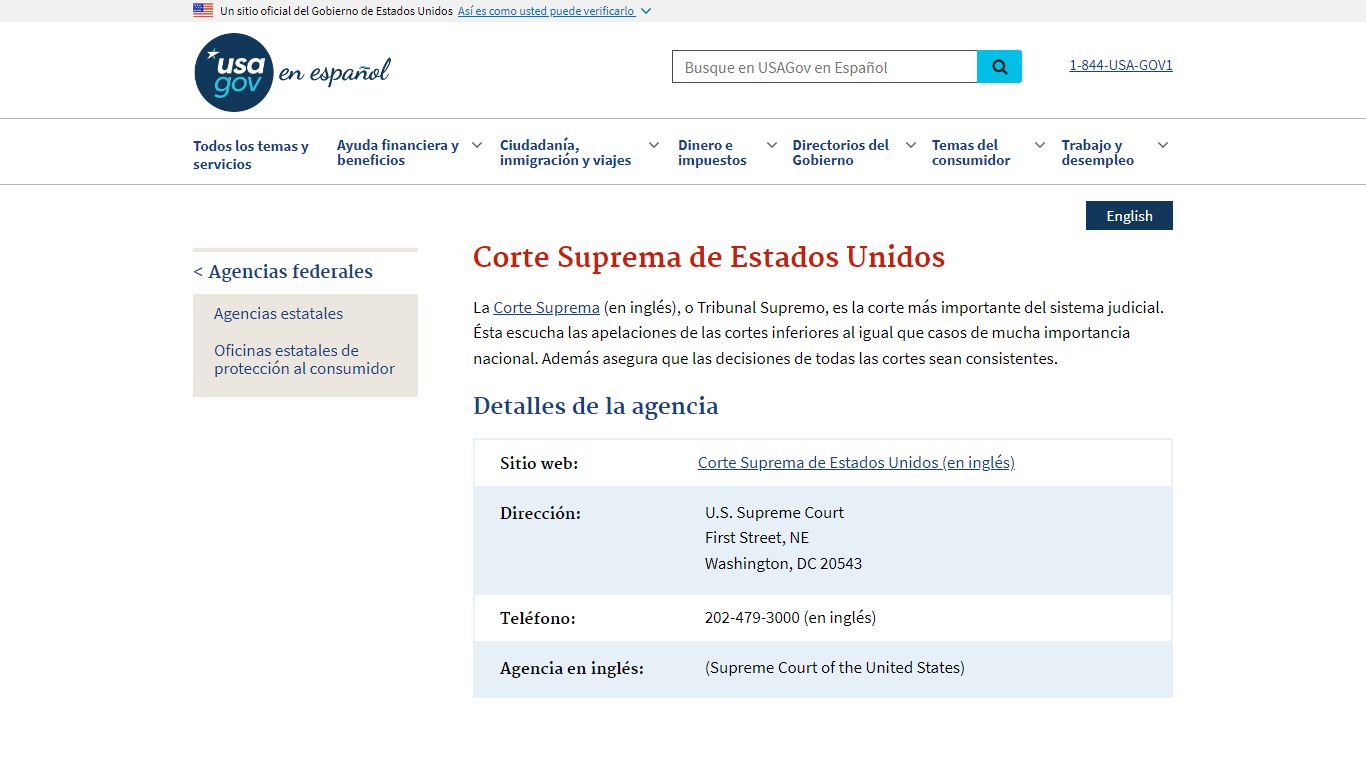Click the 'Detalles de la agencia' heading
This screenshot has height=768, width=1366.
click(x=596, y=406)
